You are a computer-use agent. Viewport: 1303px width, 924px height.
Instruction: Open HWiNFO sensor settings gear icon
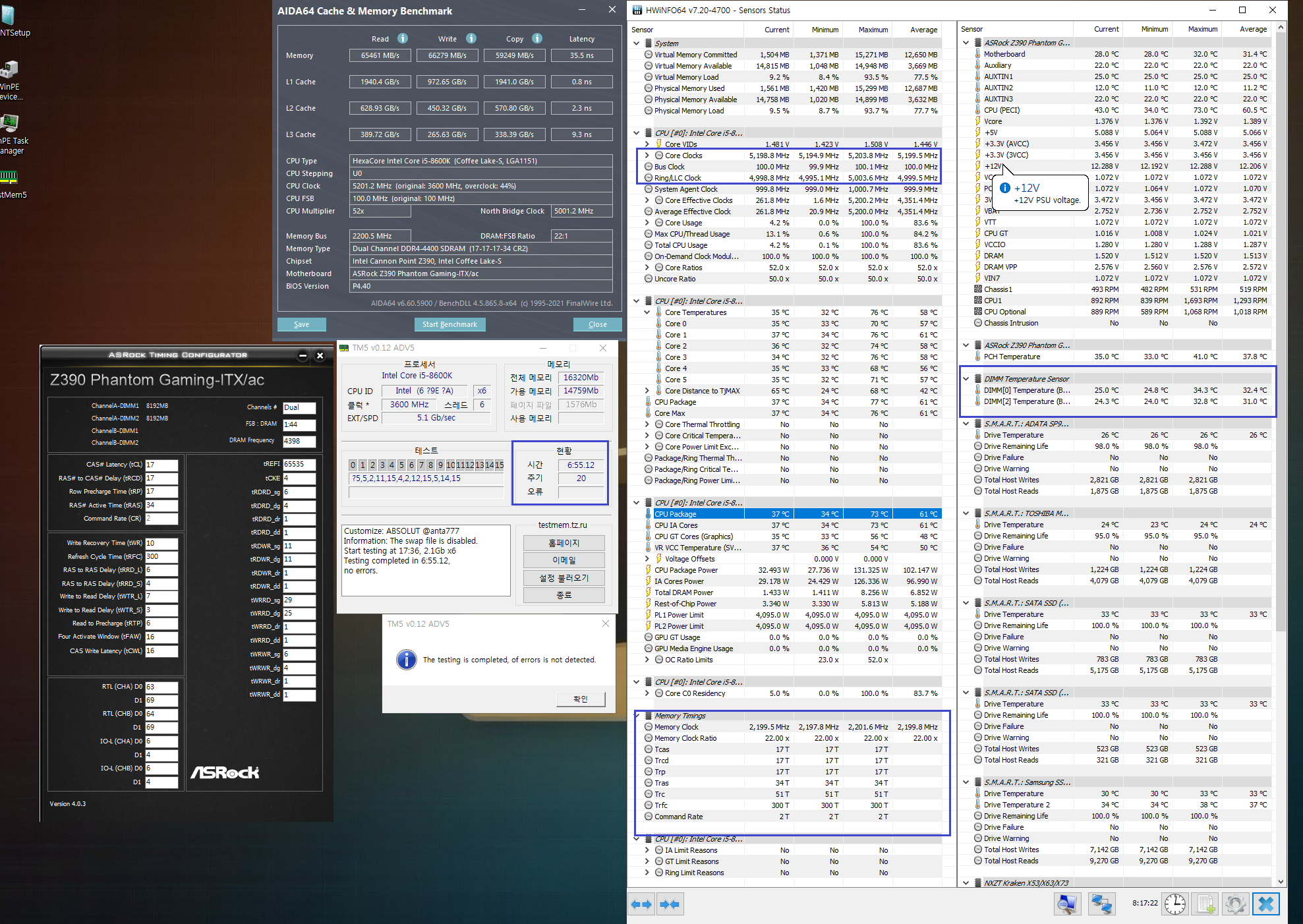click(1236, 904)
